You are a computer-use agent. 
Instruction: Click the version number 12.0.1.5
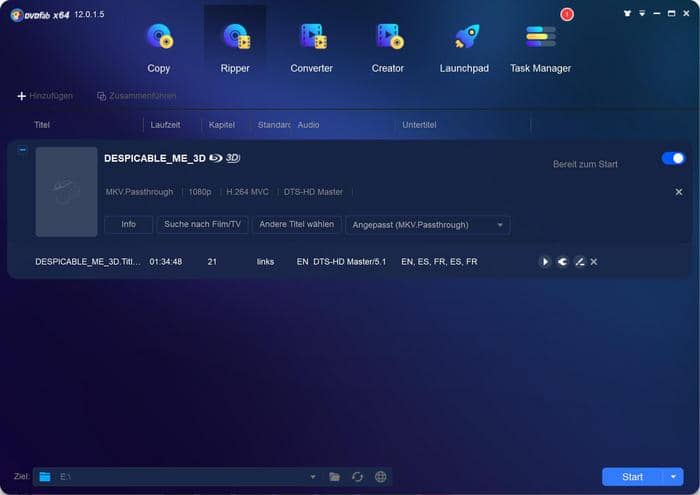pos(89,14)
